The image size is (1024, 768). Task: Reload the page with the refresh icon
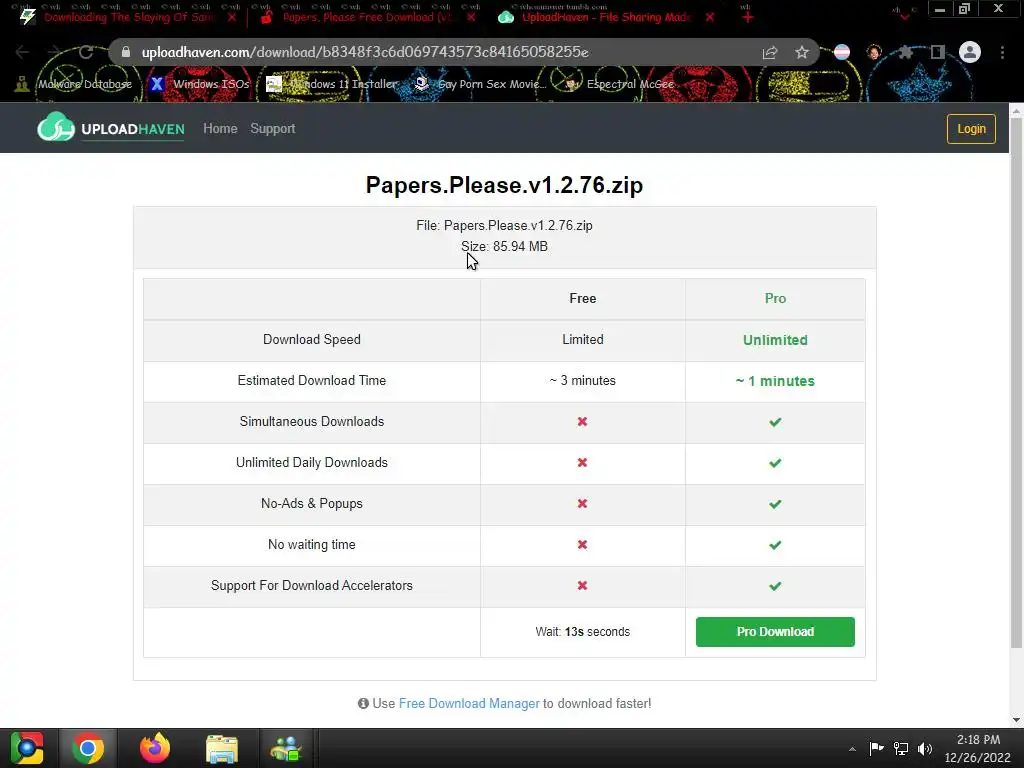tap(86, 52)
